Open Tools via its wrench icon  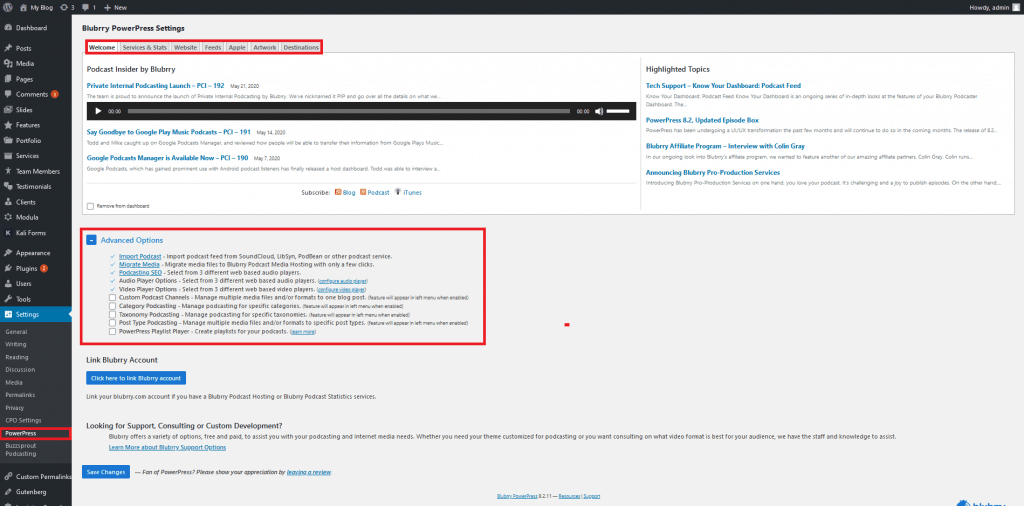8,299
